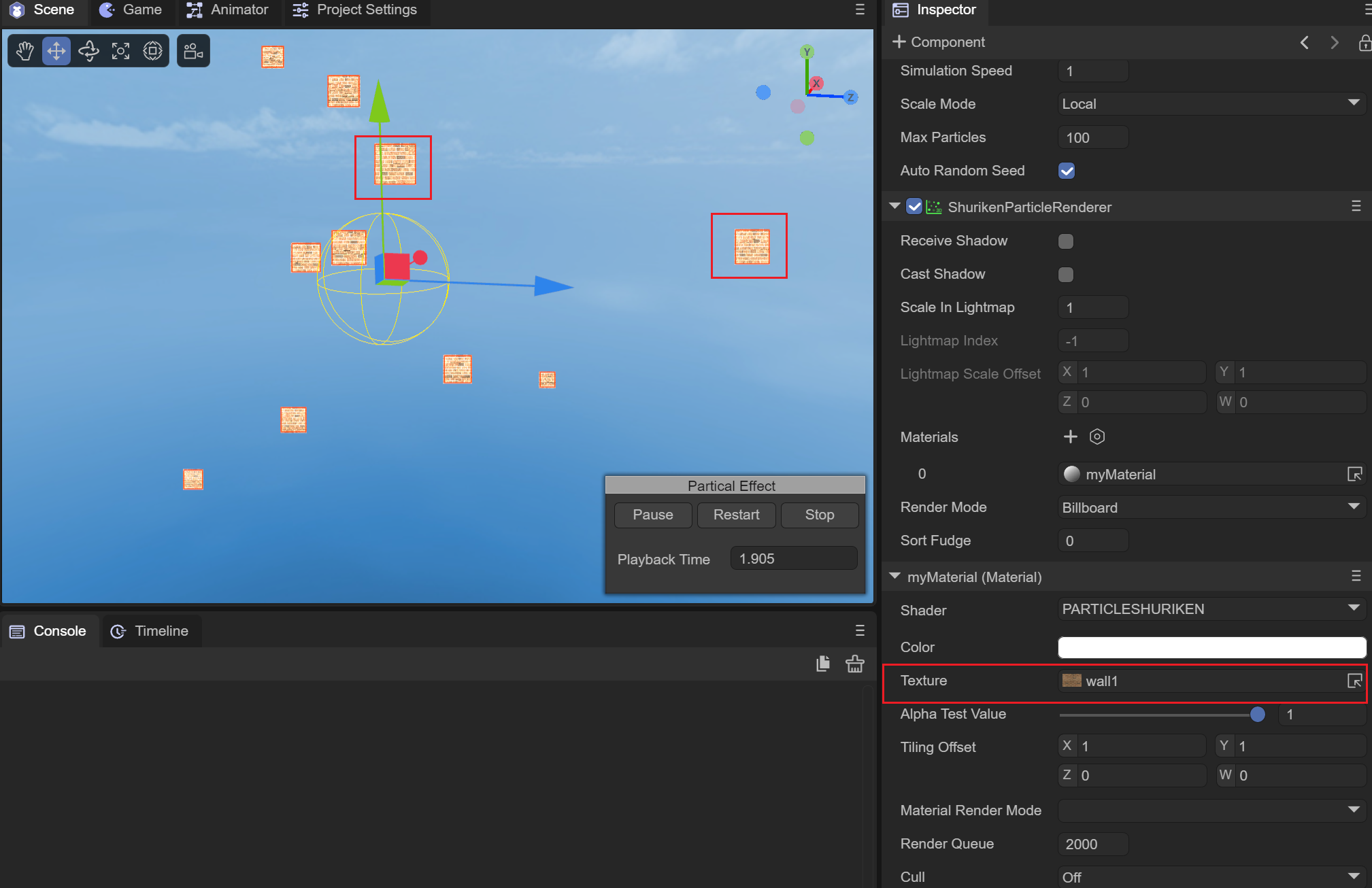Collapse the ShurikenParticleRenderer section

click(x=894, y=206)
